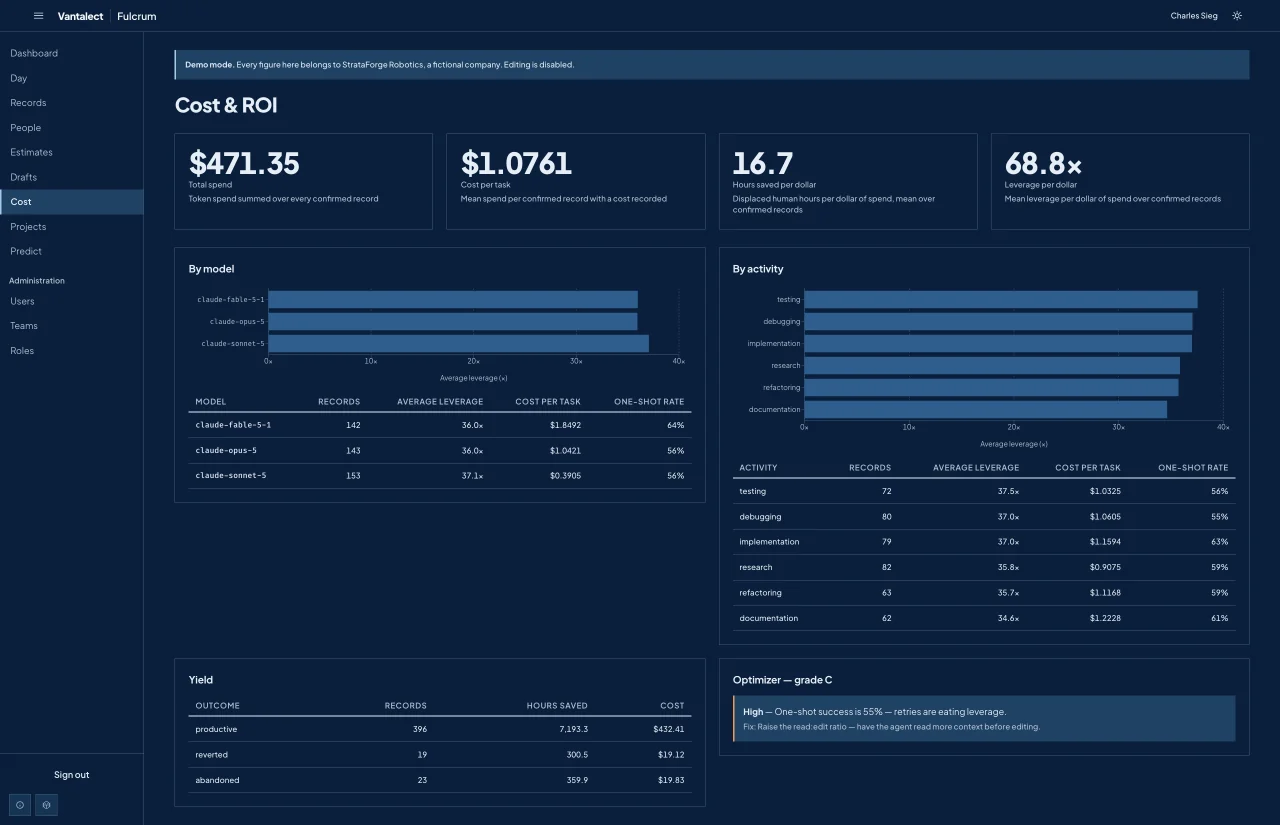Select Drafts in the sidebar
The width and height of the screenshot is (1280, 825).
tap(71, 177)
